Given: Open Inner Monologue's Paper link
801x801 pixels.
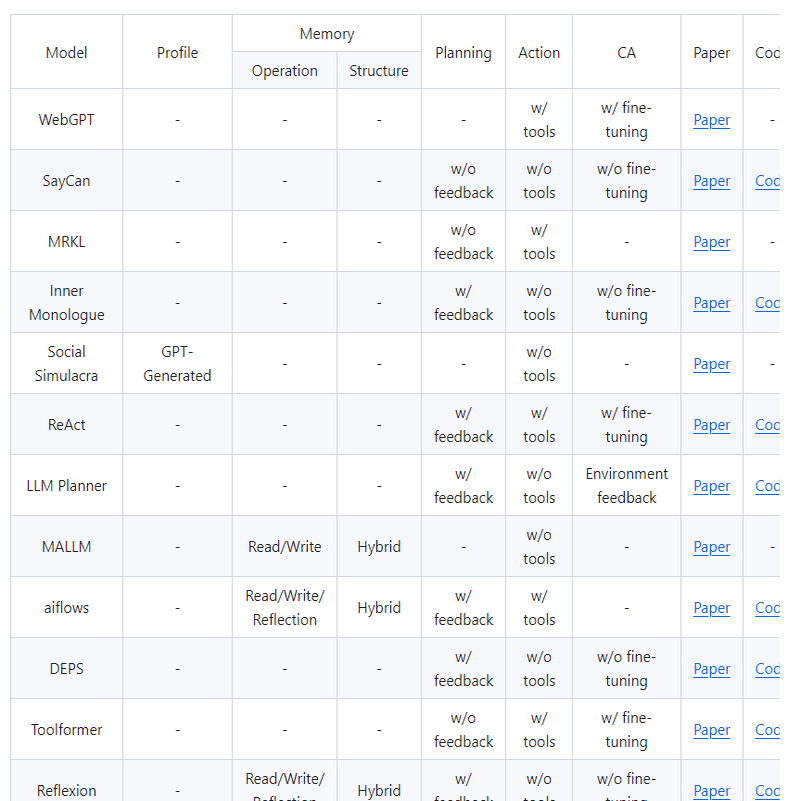Looking at the screenshot, I should coord(711,303).
